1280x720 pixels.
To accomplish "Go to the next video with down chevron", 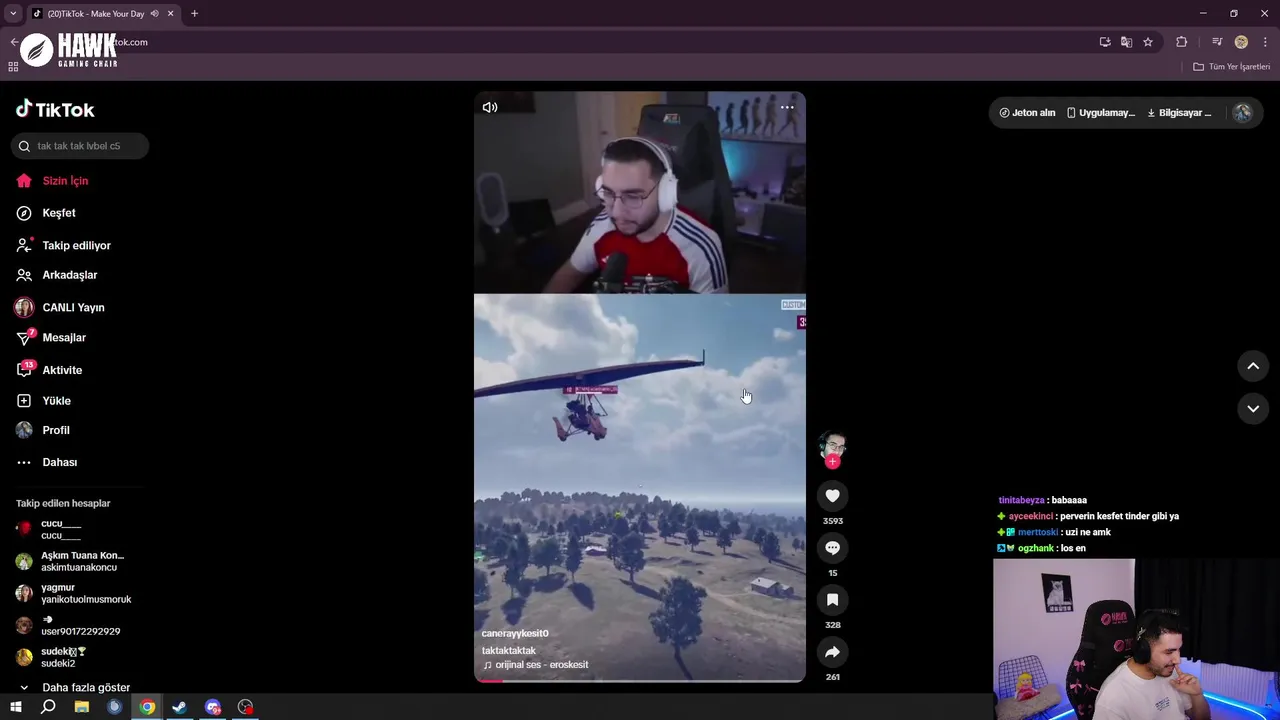I will coord(1253,409).
